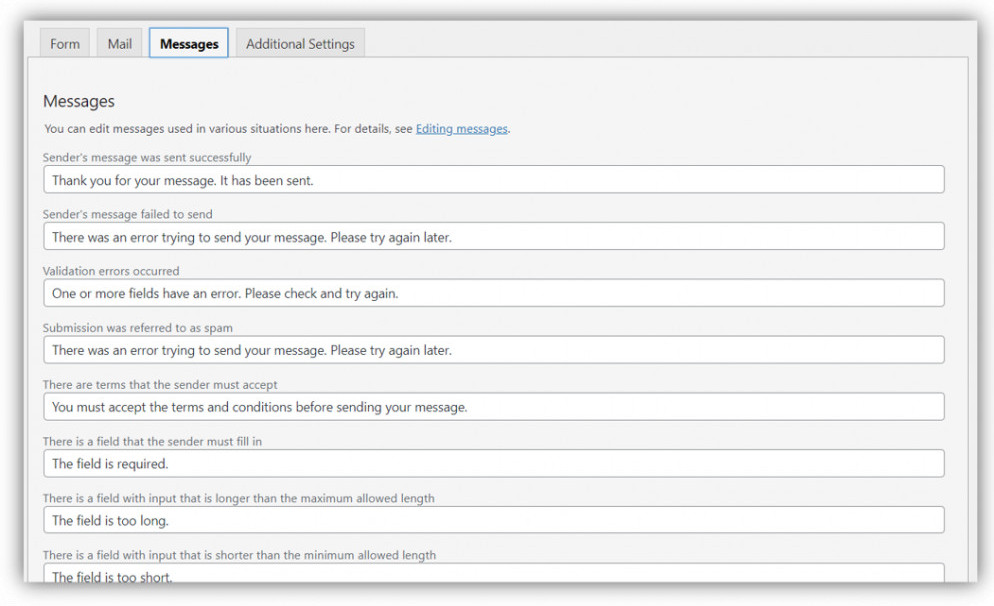Click the 'longer than the maximum allowed length' label

pos(238,498)
